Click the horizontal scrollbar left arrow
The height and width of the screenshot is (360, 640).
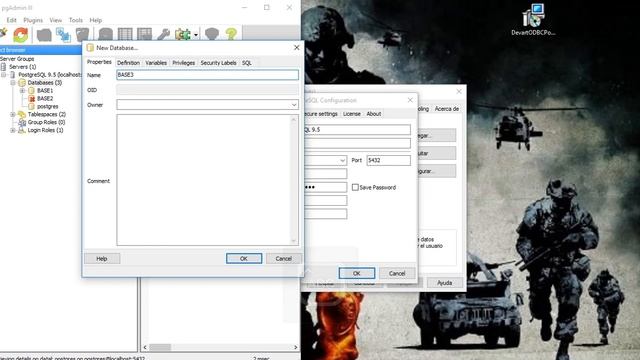pyautogui.click(x=145, y=347)
